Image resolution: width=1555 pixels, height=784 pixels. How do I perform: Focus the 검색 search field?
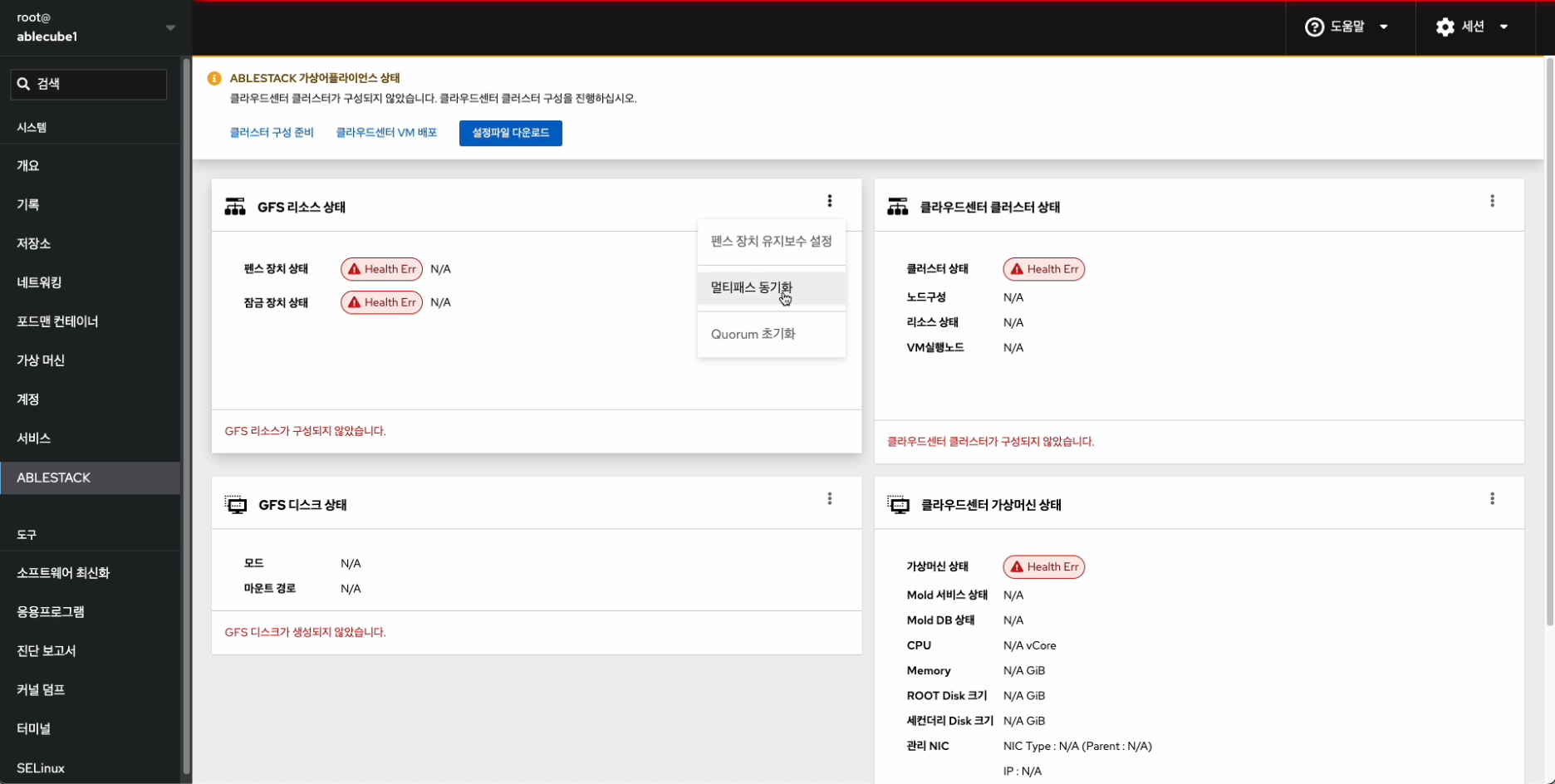click(x=89, y=84)
